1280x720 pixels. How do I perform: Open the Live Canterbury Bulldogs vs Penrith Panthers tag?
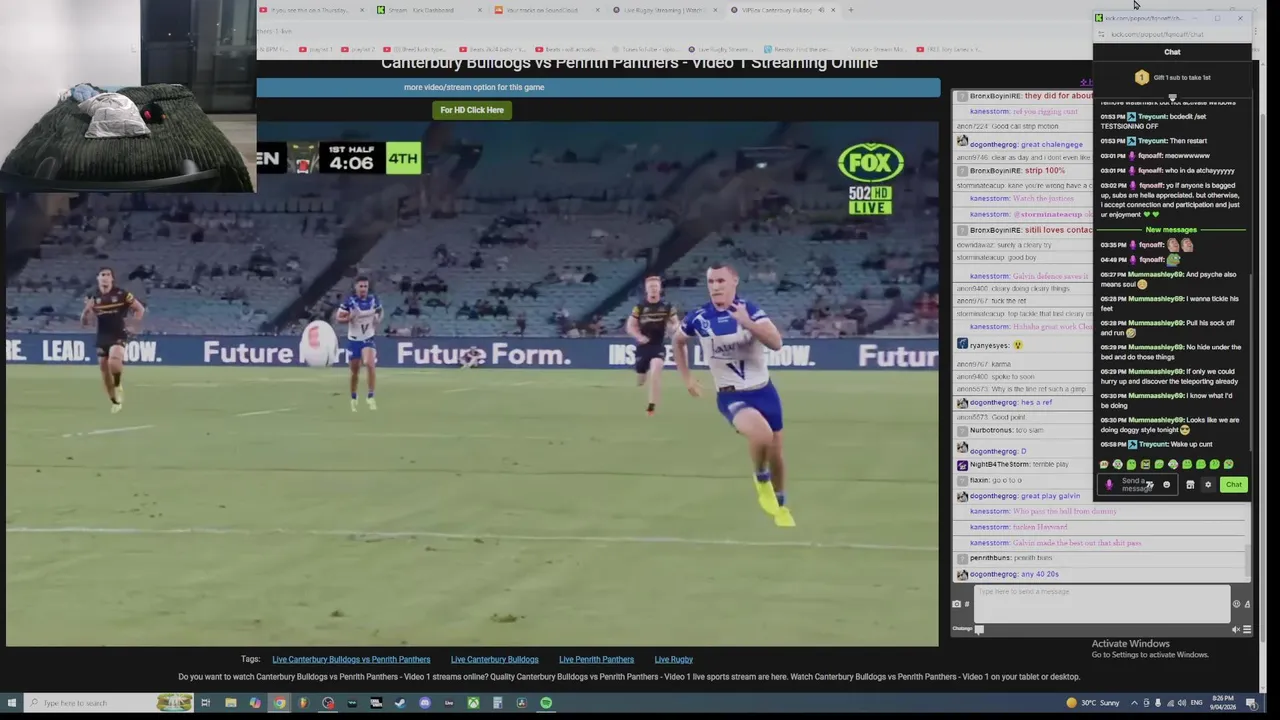click(351, 659)
